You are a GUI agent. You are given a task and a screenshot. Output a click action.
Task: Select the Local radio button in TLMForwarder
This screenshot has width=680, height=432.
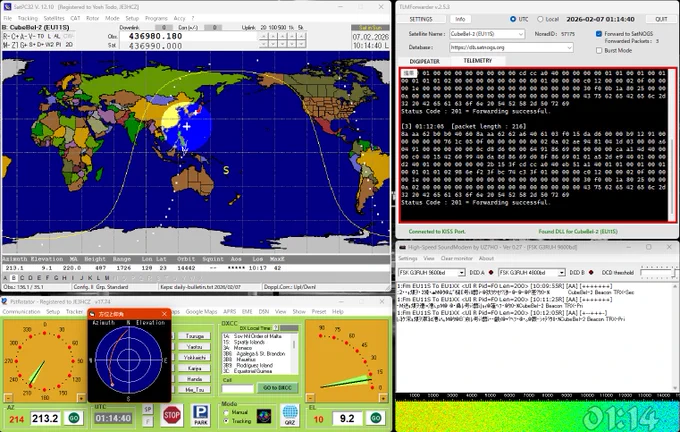[540, 19]
